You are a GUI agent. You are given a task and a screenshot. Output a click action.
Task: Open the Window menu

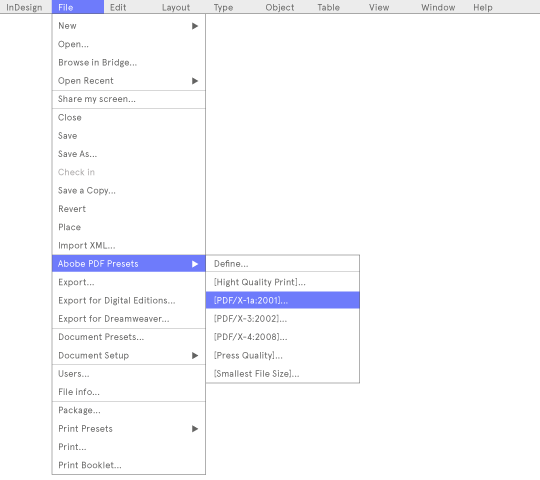coord(438,7)
